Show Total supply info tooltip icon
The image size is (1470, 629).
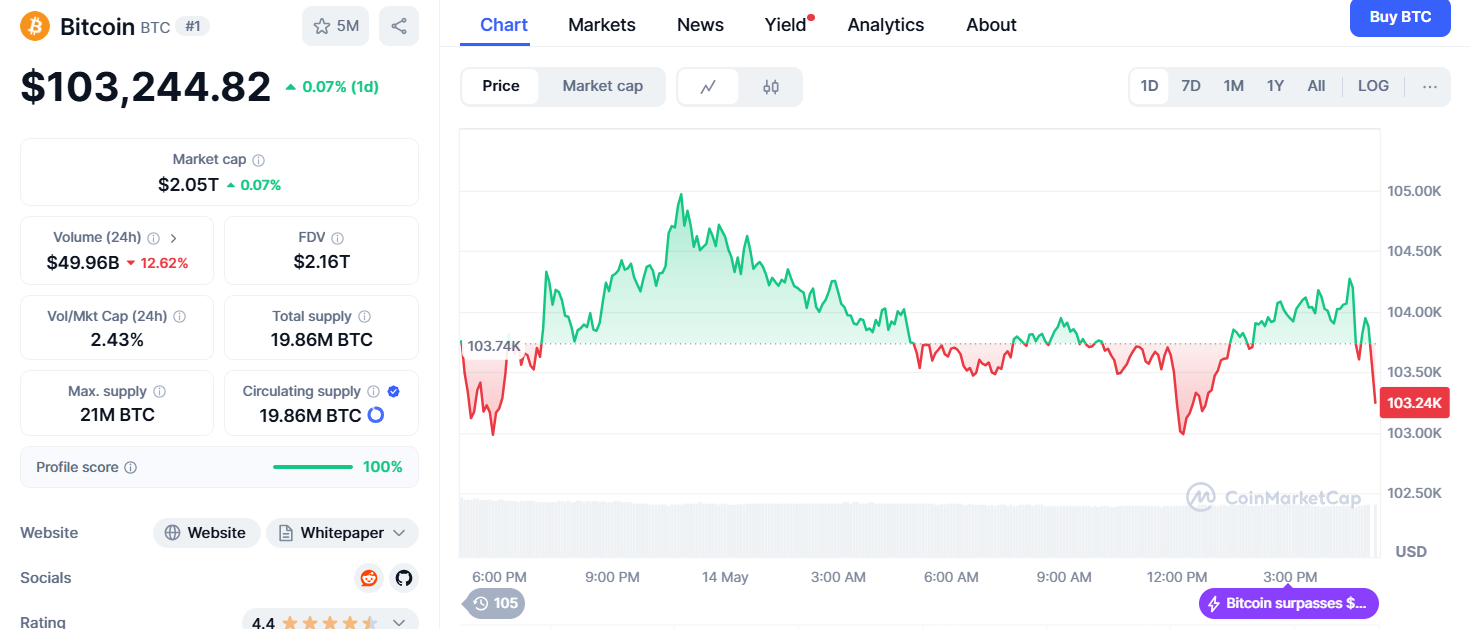coord(365,316)
